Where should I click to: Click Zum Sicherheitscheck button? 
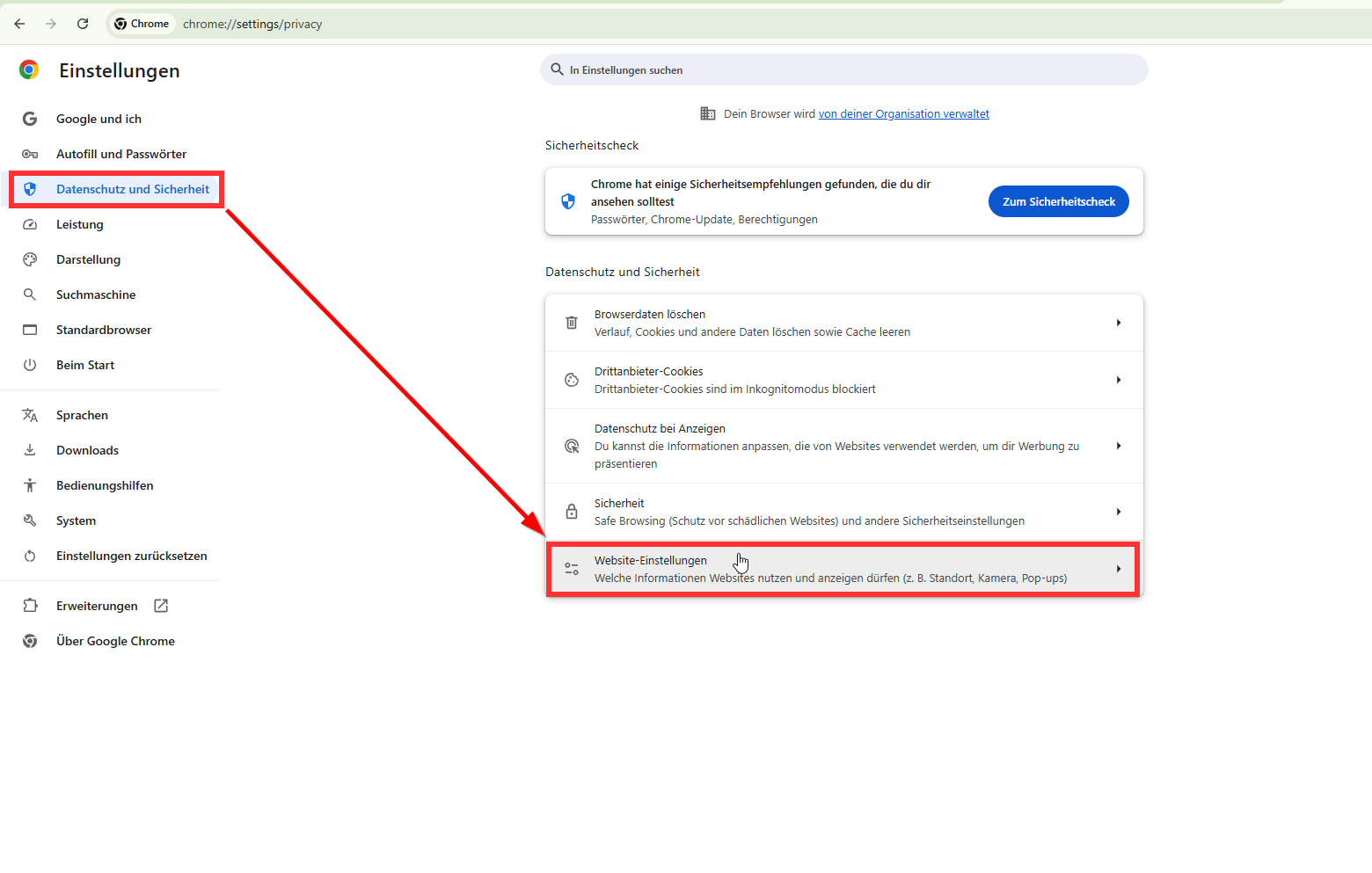(1059, 201)
